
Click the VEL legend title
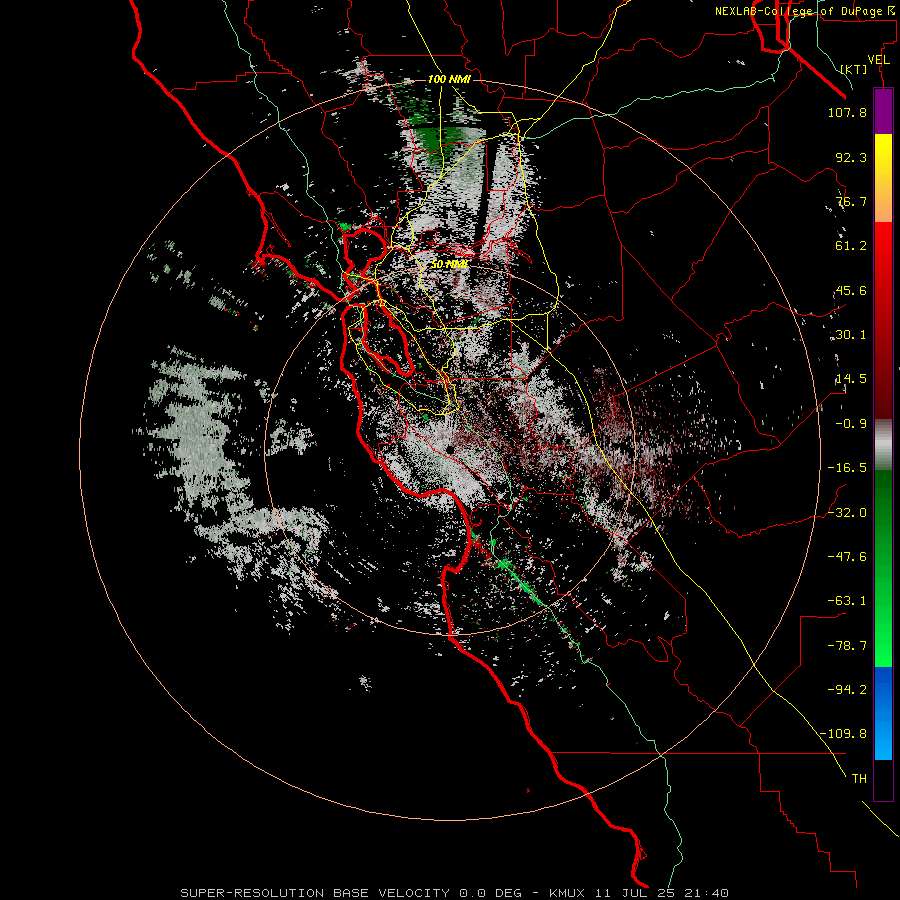[x=879, y=59]
